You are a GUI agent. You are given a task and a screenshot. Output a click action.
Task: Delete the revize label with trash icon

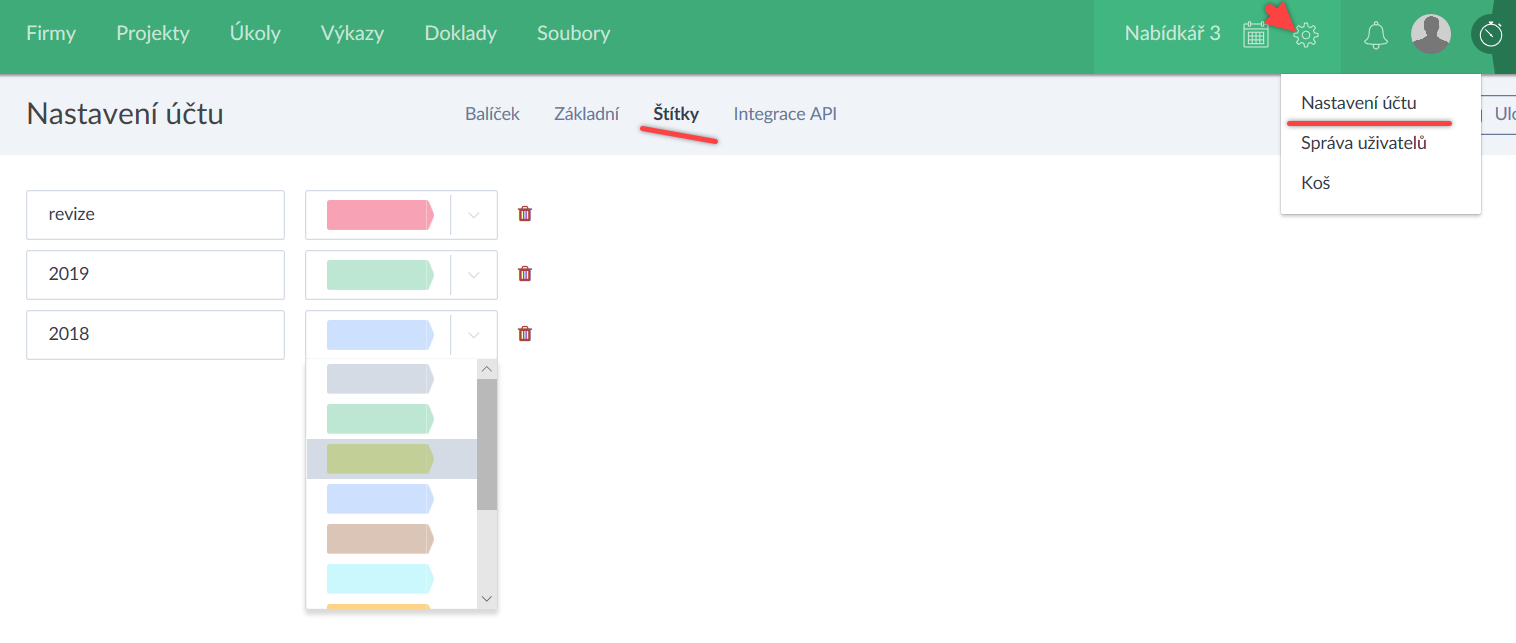[x=525, y=214]
